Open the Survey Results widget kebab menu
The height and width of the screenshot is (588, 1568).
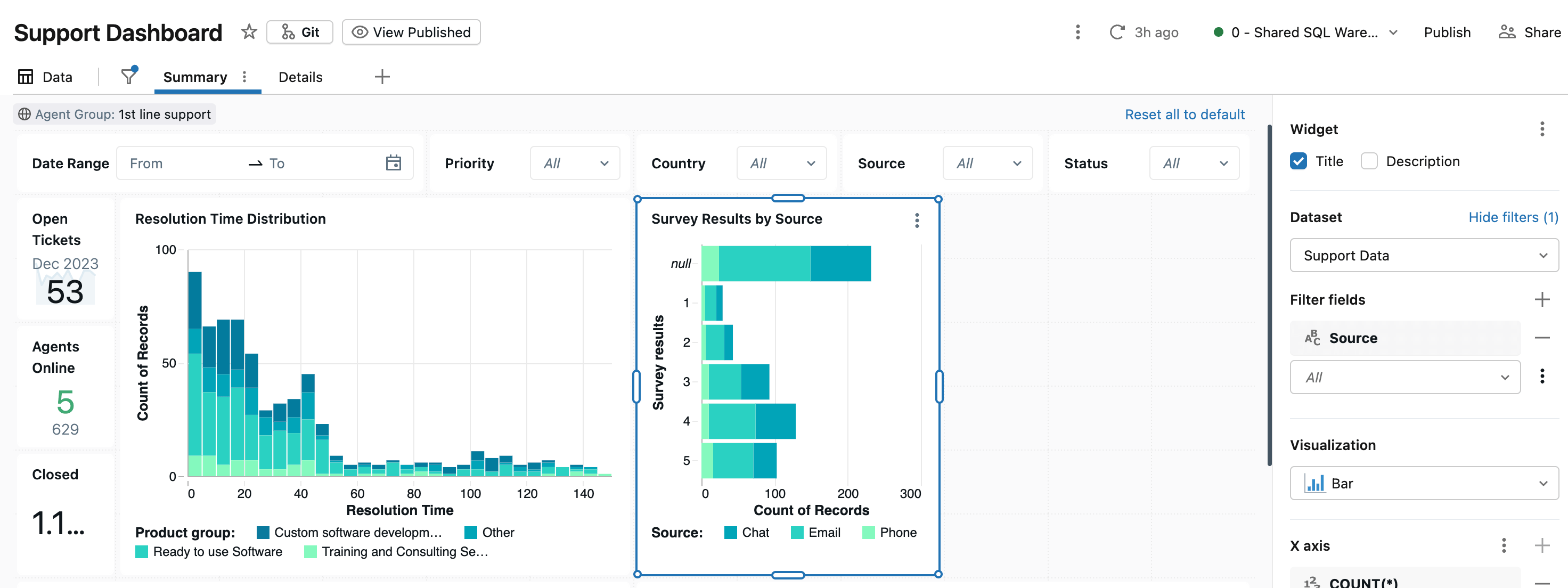(x=916, y=221)
